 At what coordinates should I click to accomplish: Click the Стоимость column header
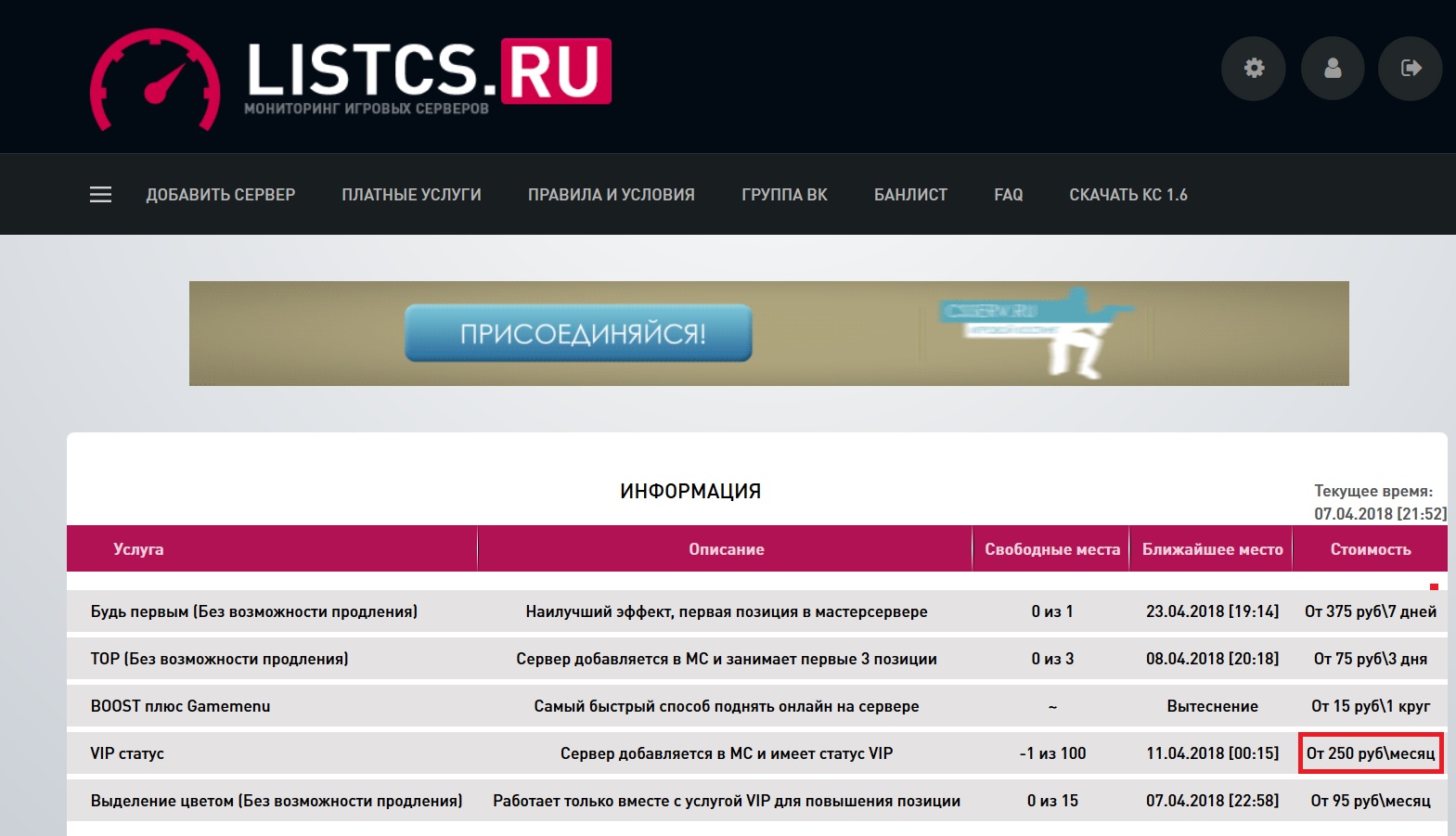1371,549
